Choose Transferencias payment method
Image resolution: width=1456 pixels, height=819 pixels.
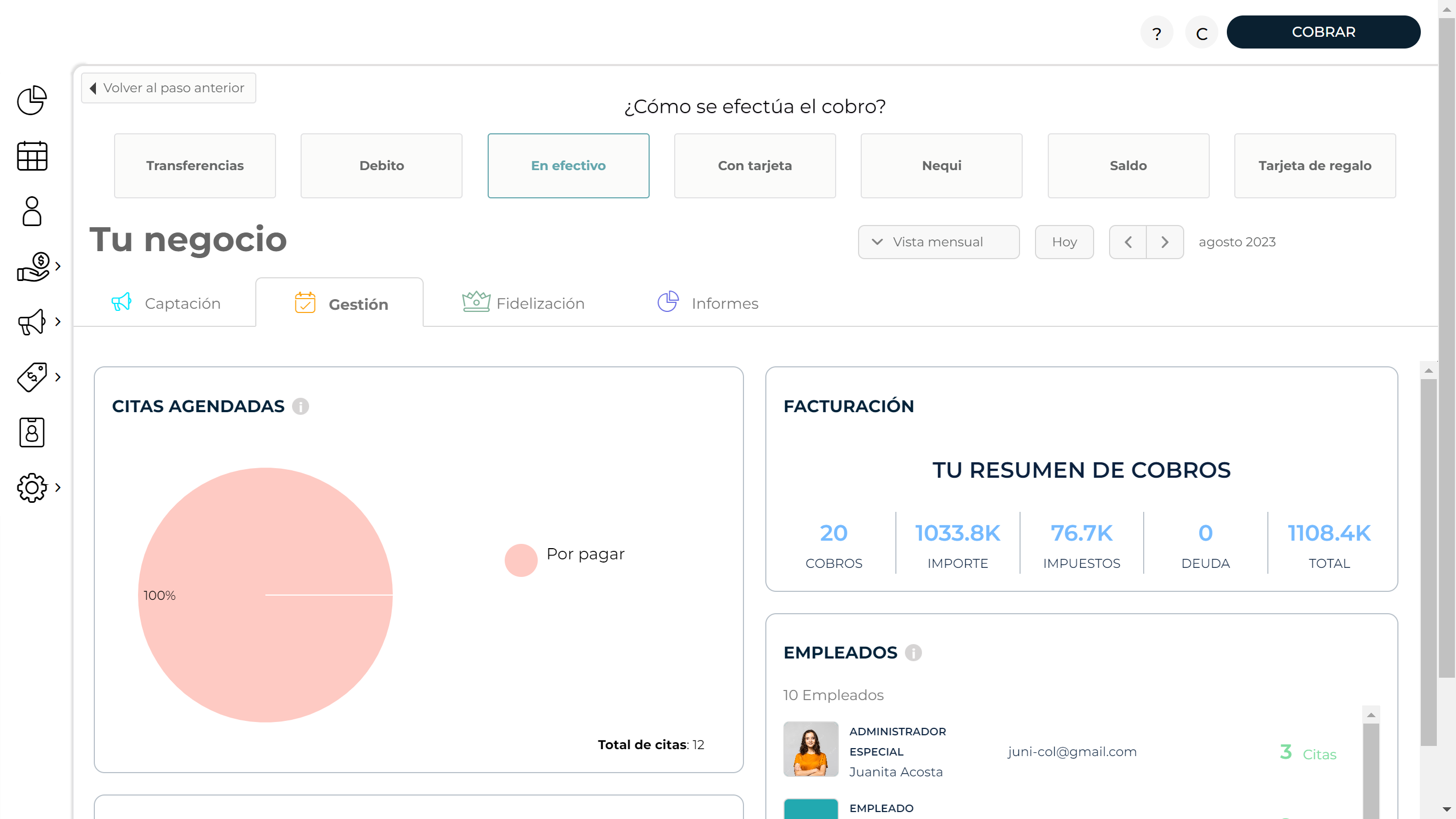195,166
